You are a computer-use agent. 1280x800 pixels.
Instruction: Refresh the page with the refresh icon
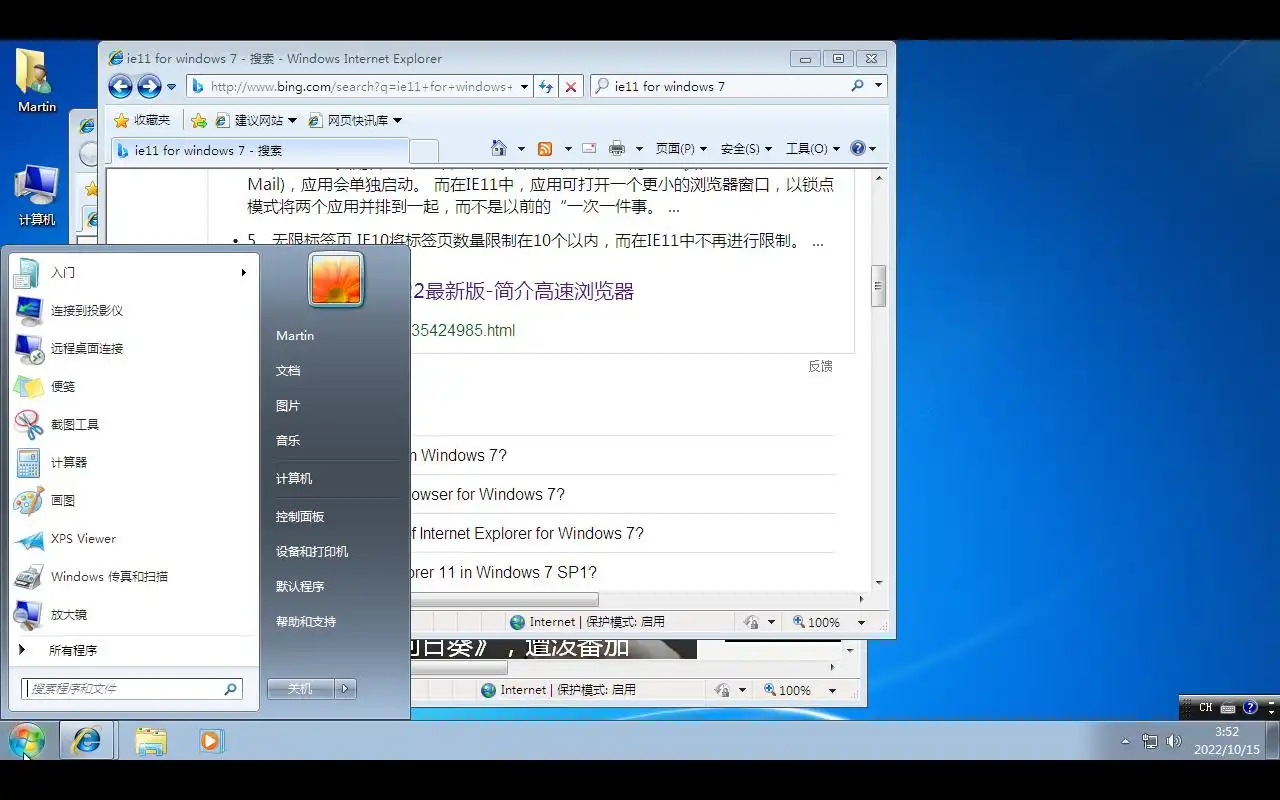click(546, 87)
